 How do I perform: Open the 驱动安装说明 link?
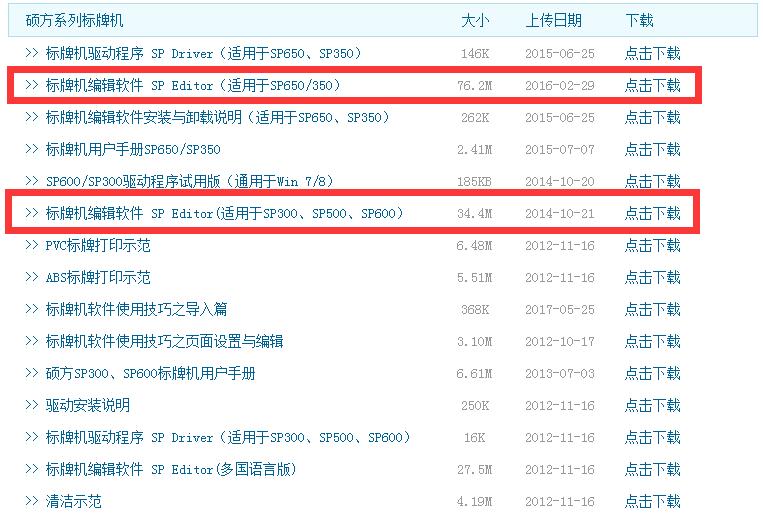click(88, 406)
